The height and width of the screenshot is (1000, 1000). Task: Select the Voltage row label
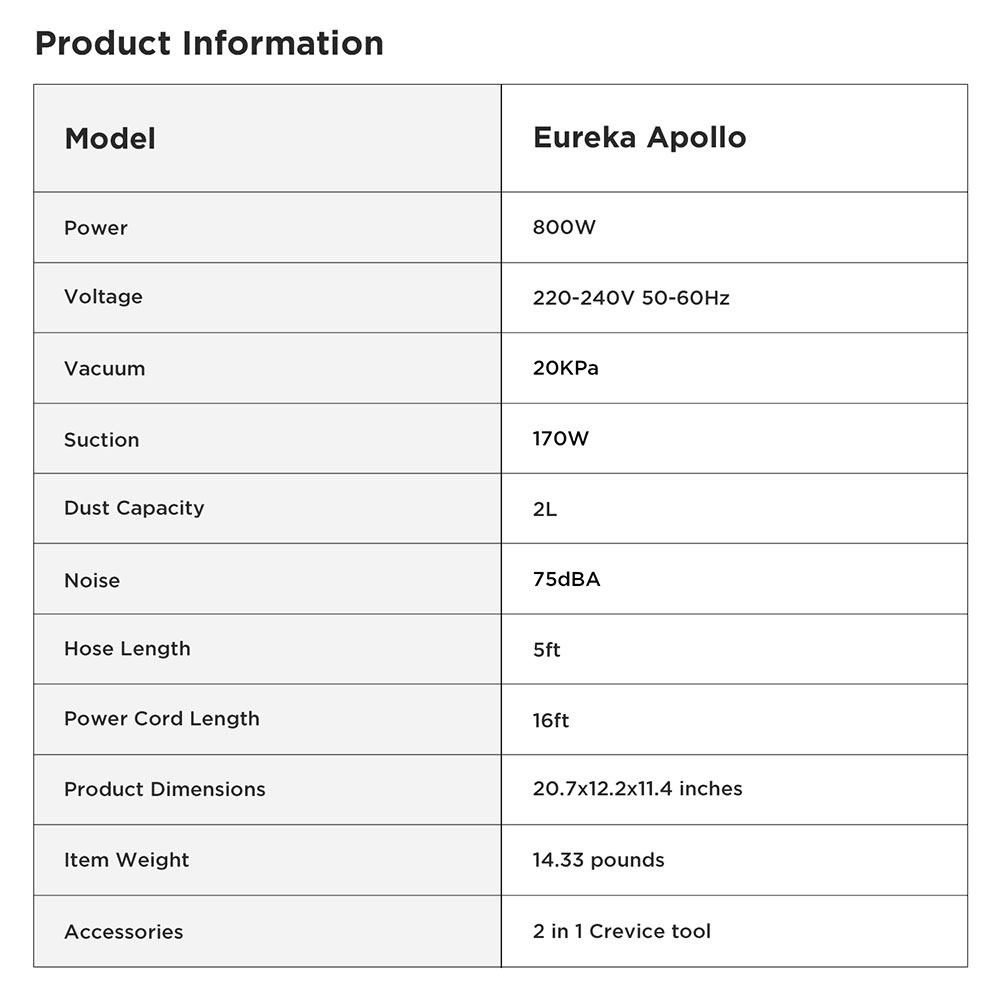click(x=103, y=297)
